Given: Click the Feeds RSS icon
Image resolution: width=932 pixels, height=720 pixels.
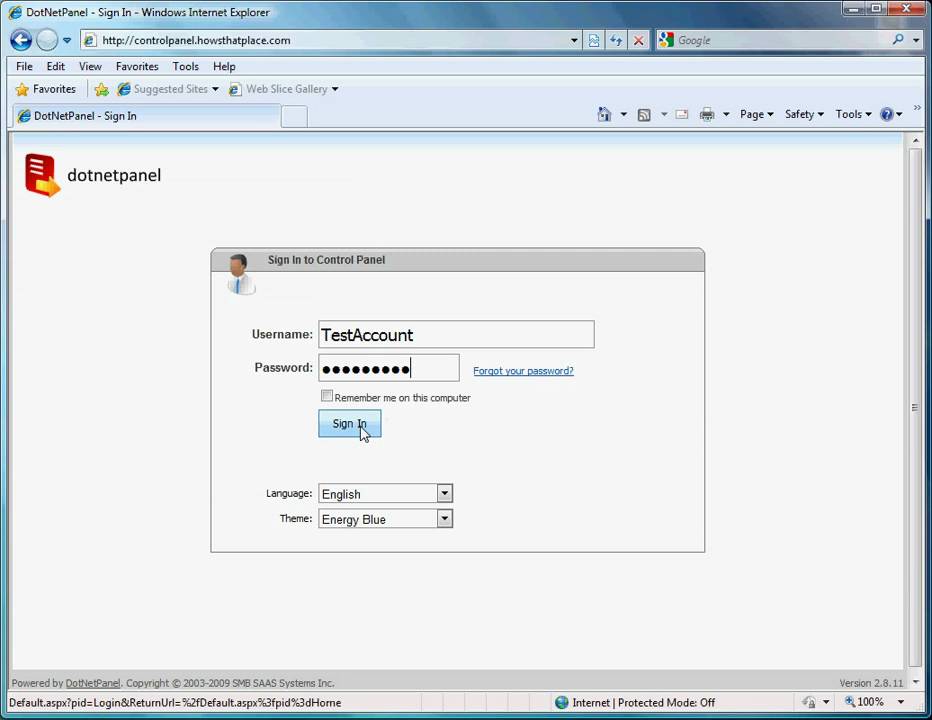Looking at the screenshot, I should (644, 115).
